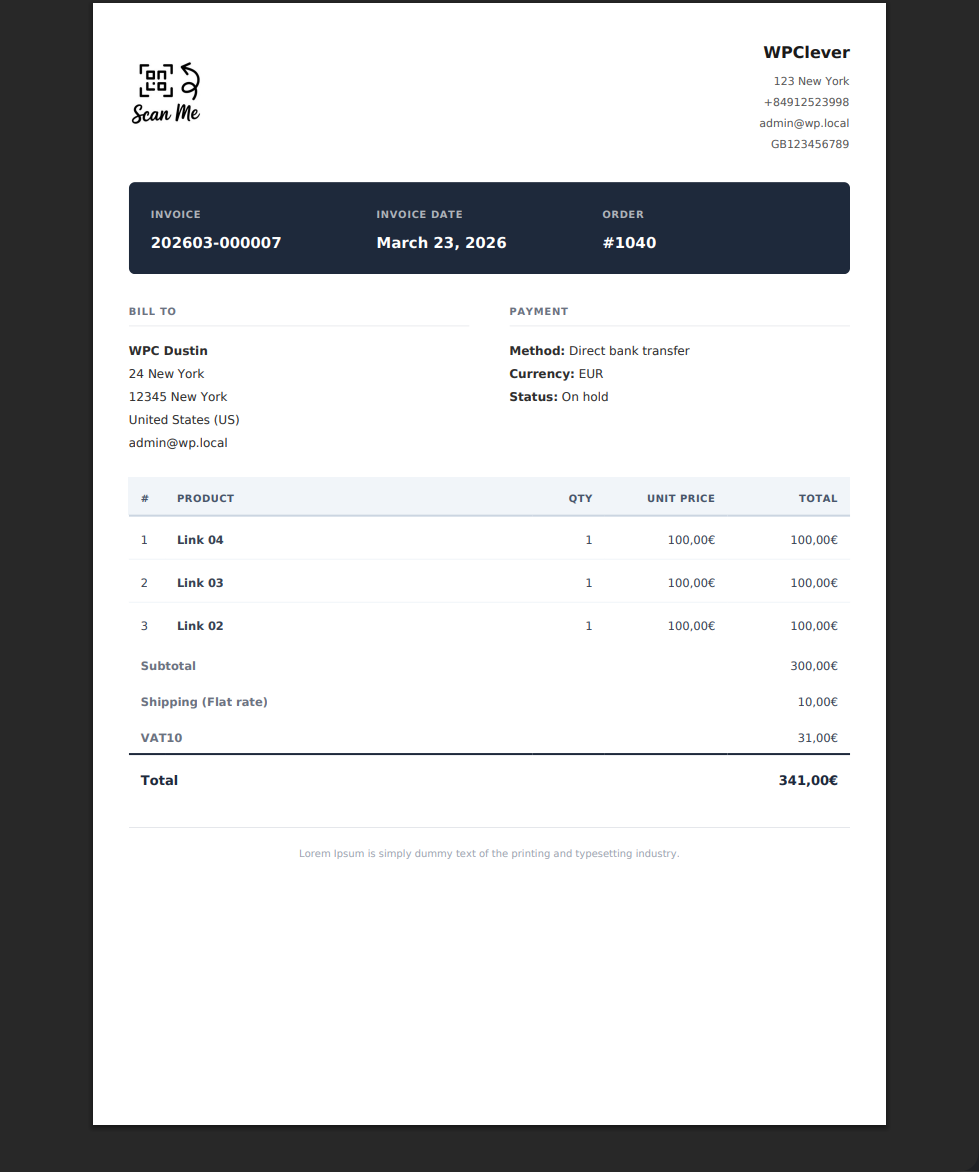Click the Scan Me QR logo
The height and width of the screenshot is (1172, 979).
click(x=167, y=94)
